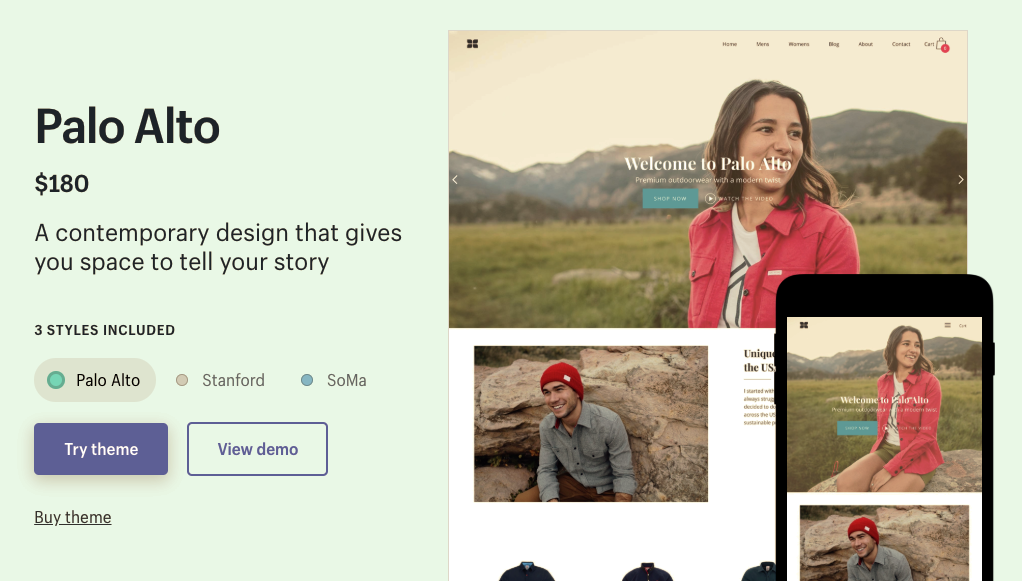Open the Mens menu item in desktop preview
Viewport: 1022px width, 581px height.
(x=763, y=44)
